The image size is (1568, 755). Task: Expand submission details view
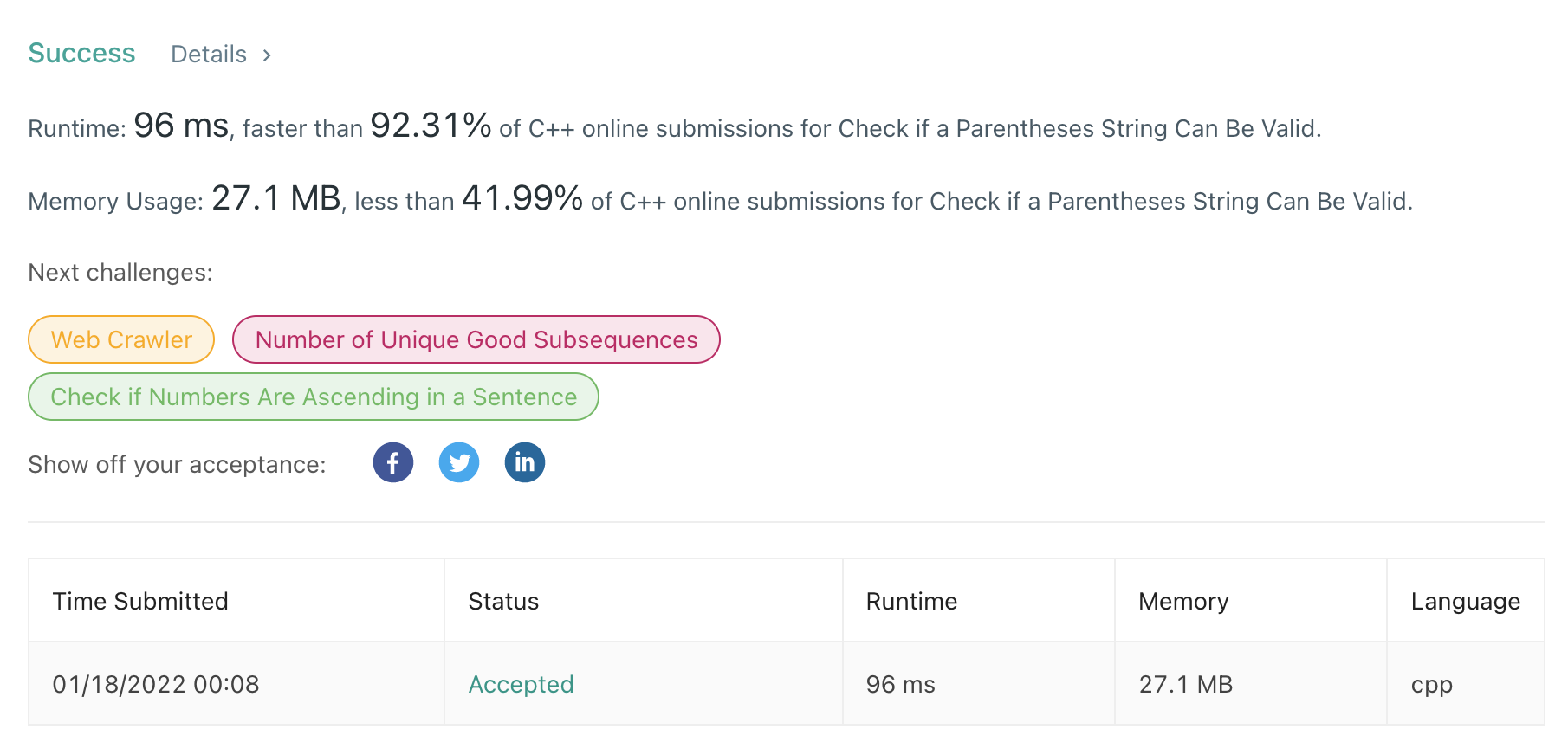[221, 54]
